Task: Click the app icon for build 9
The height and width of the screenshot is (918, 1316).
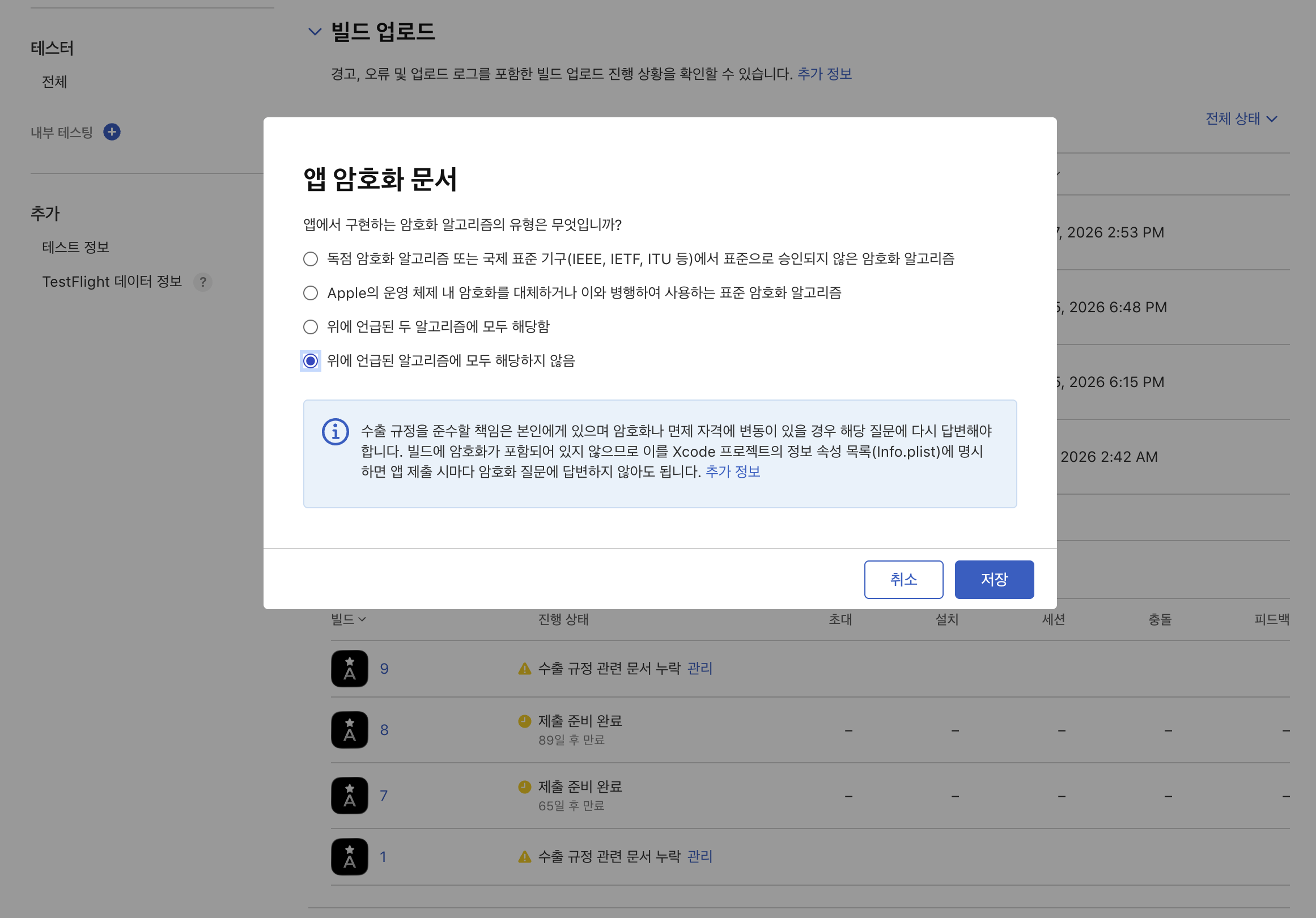Action: pos(349,668)
